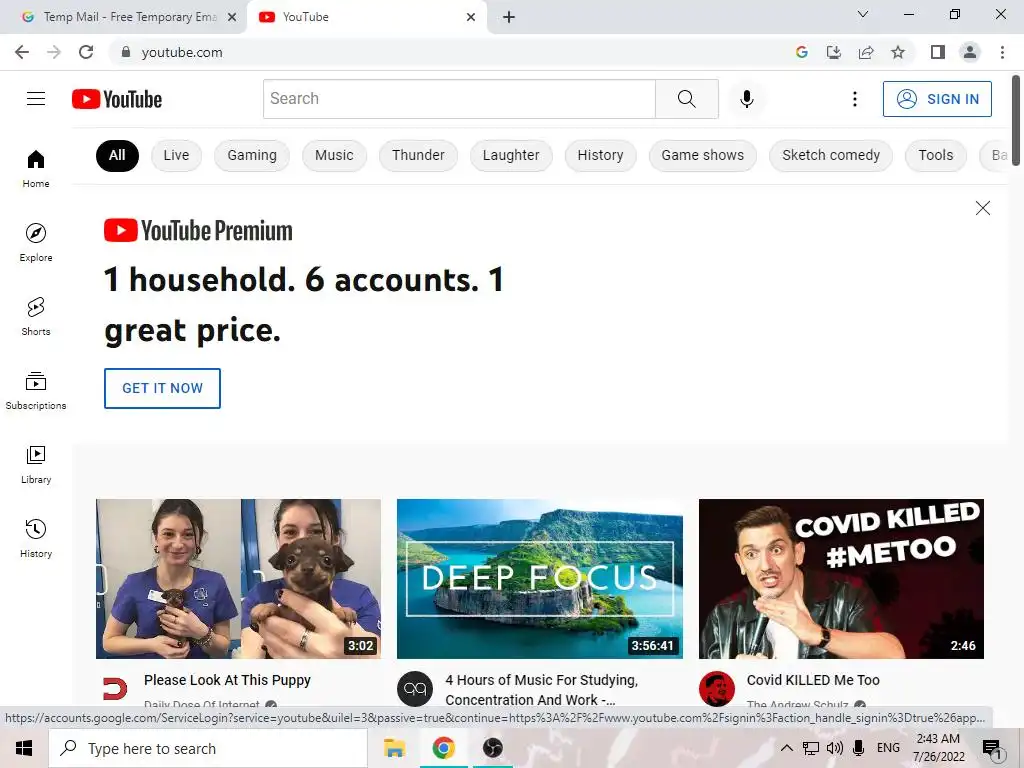This screenshot has width=1024, height=768.
Task: Show hidden system tray icons
Action: pyautogui.click(x=786, y=748)
